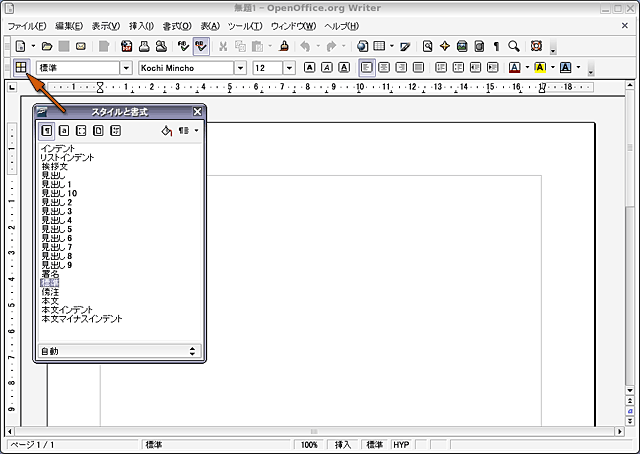The width and height of the screenshot is (640, 454).
Task: Toggle AutoSpellcheck in the standard toolbar
Action: pyautogui.click(x=201, y=46)
